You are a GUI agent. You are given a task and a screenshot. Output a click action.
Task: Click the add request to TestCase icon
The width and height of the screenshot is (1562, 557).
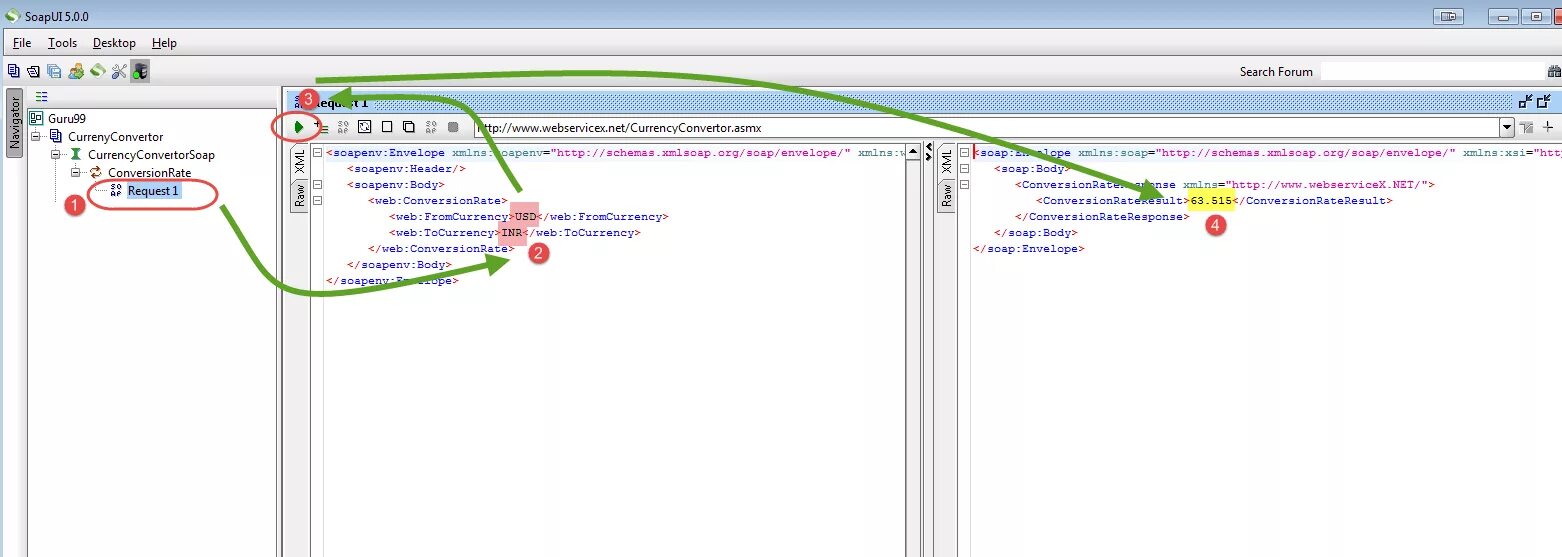point(321,127)
